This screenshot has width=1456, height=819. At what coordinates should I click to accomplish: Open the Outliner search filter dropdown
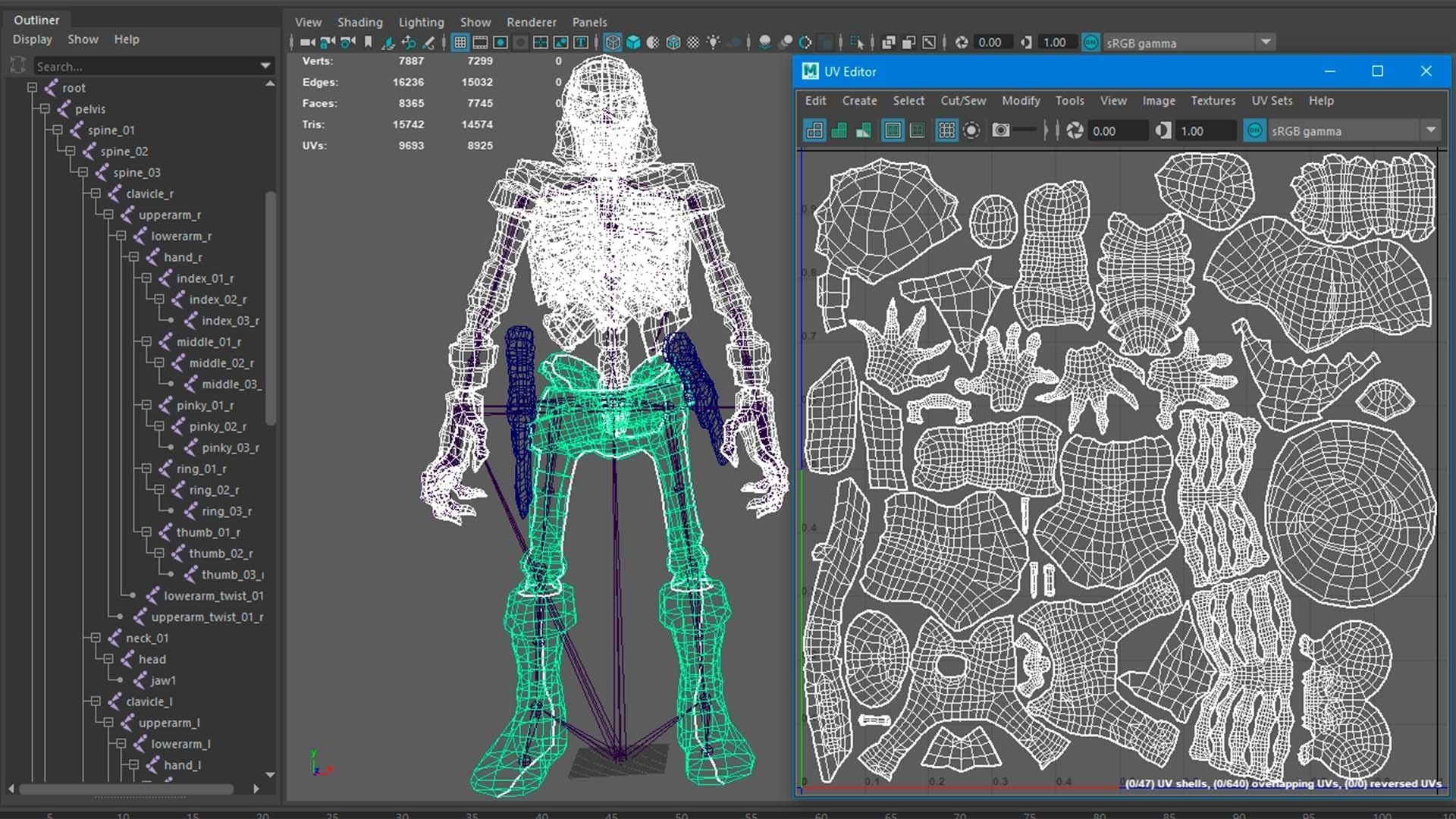coord(265,66)
